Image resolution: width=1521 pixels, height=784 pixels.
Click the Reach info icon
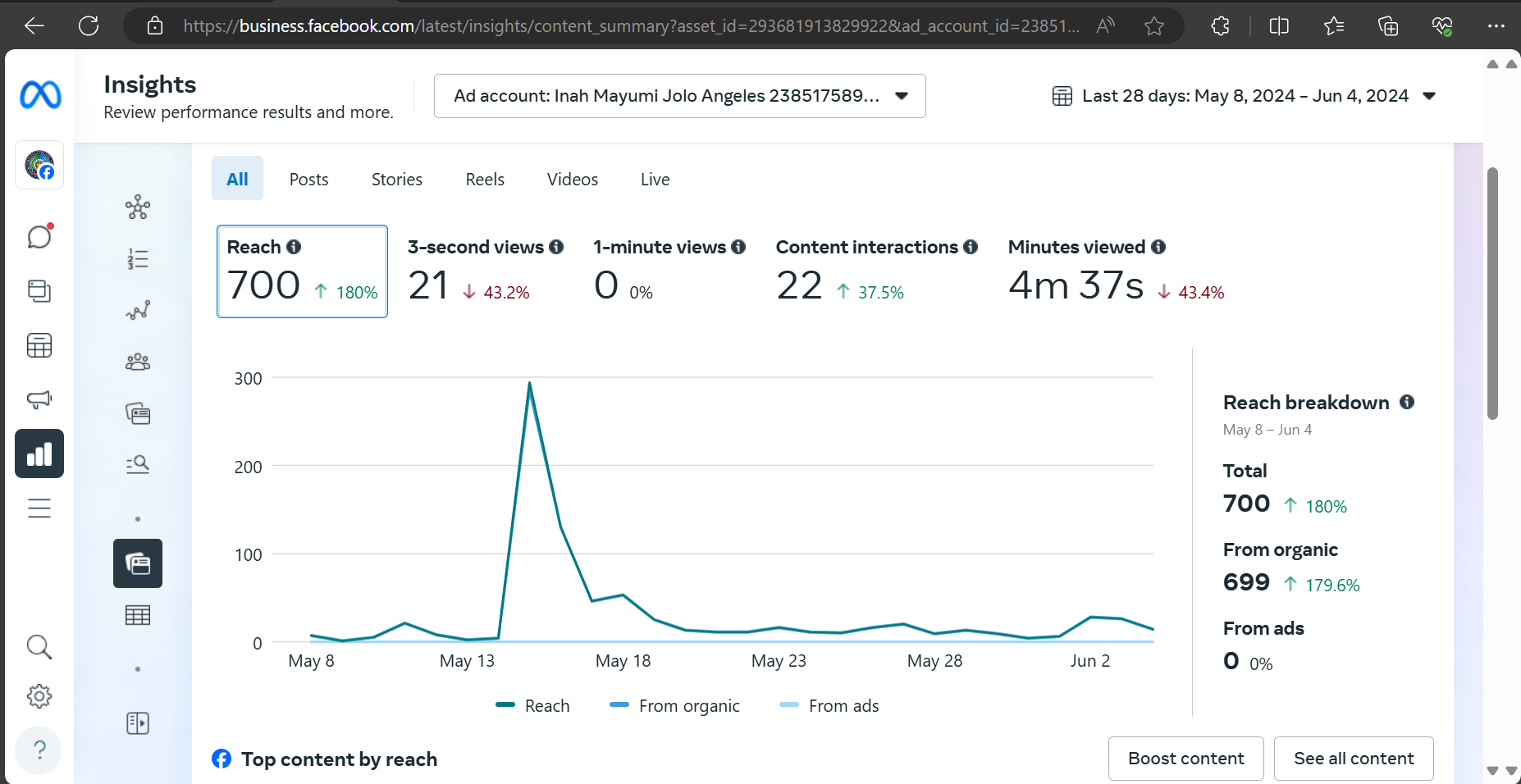click(294, 247)
